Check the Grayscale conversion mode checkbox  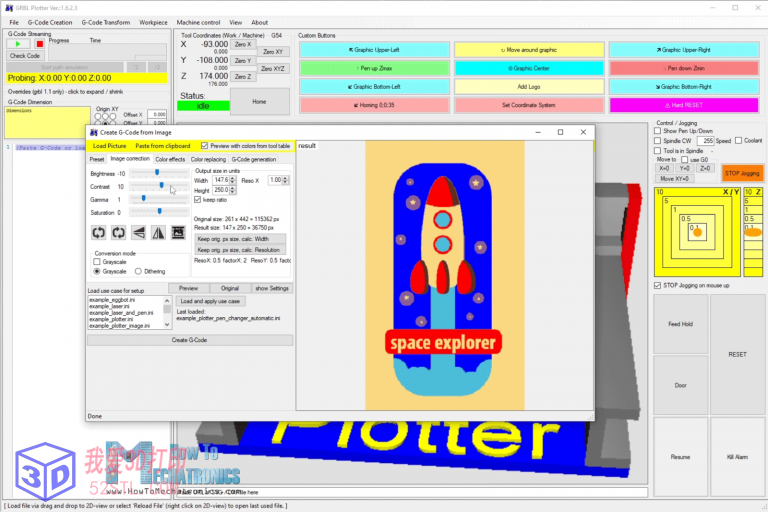coord(97,262)
